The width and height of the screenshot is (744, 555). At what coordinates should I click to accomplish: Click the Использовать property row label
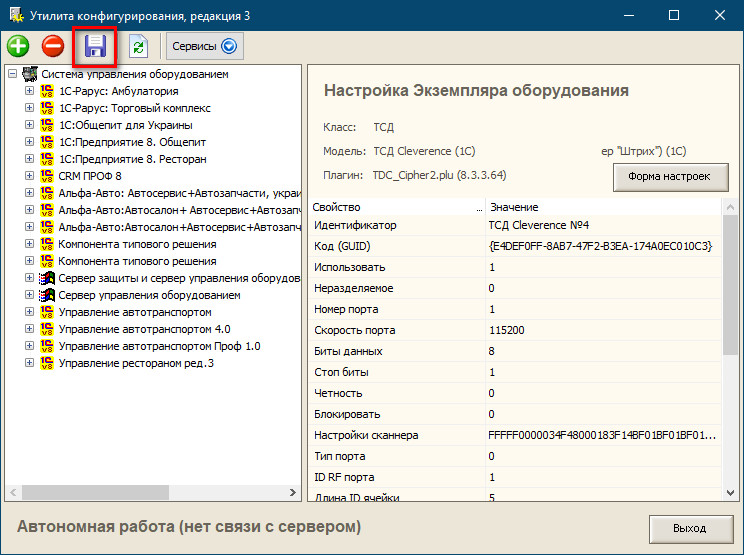350,268
